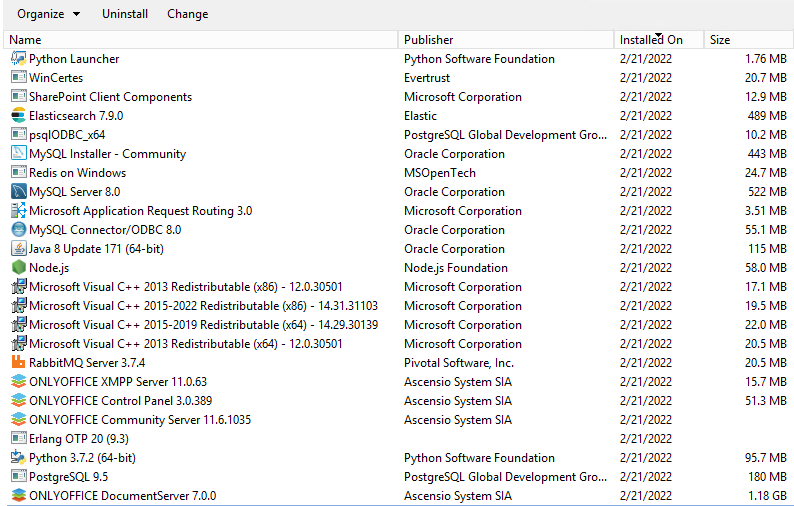Click the psqlODBC_x64 icon
Screen dimensions: 794x506
[x=19, y=134]
